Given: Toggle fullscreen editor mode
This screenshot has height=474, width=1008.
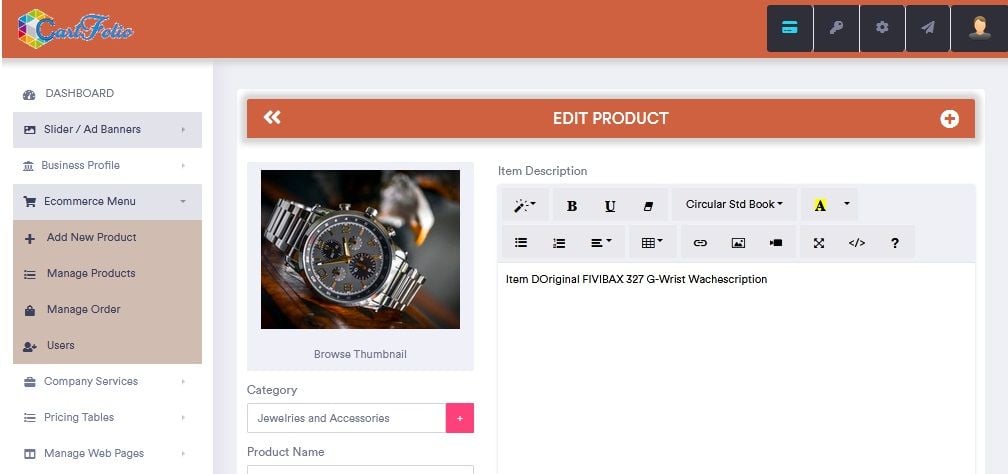Looking at the screenshot, I should 818,242.
